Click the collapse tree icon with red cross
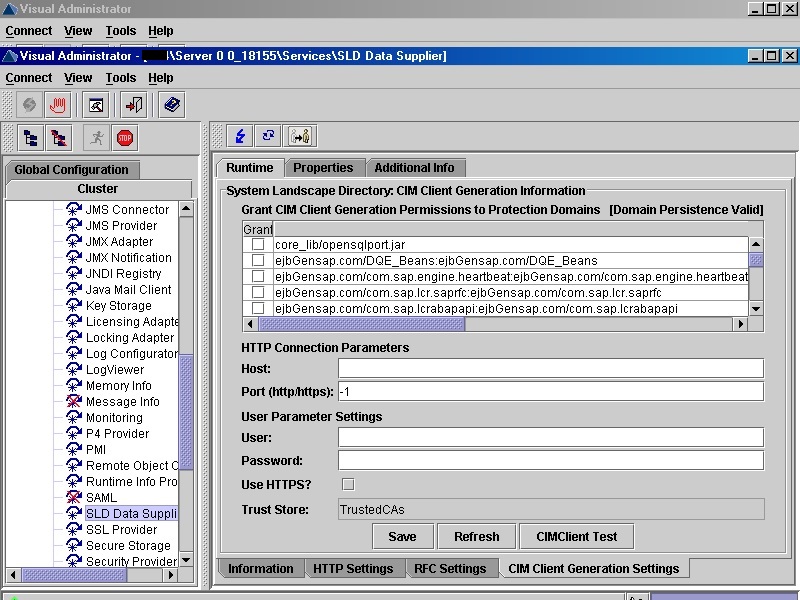 tap(59, 138)
